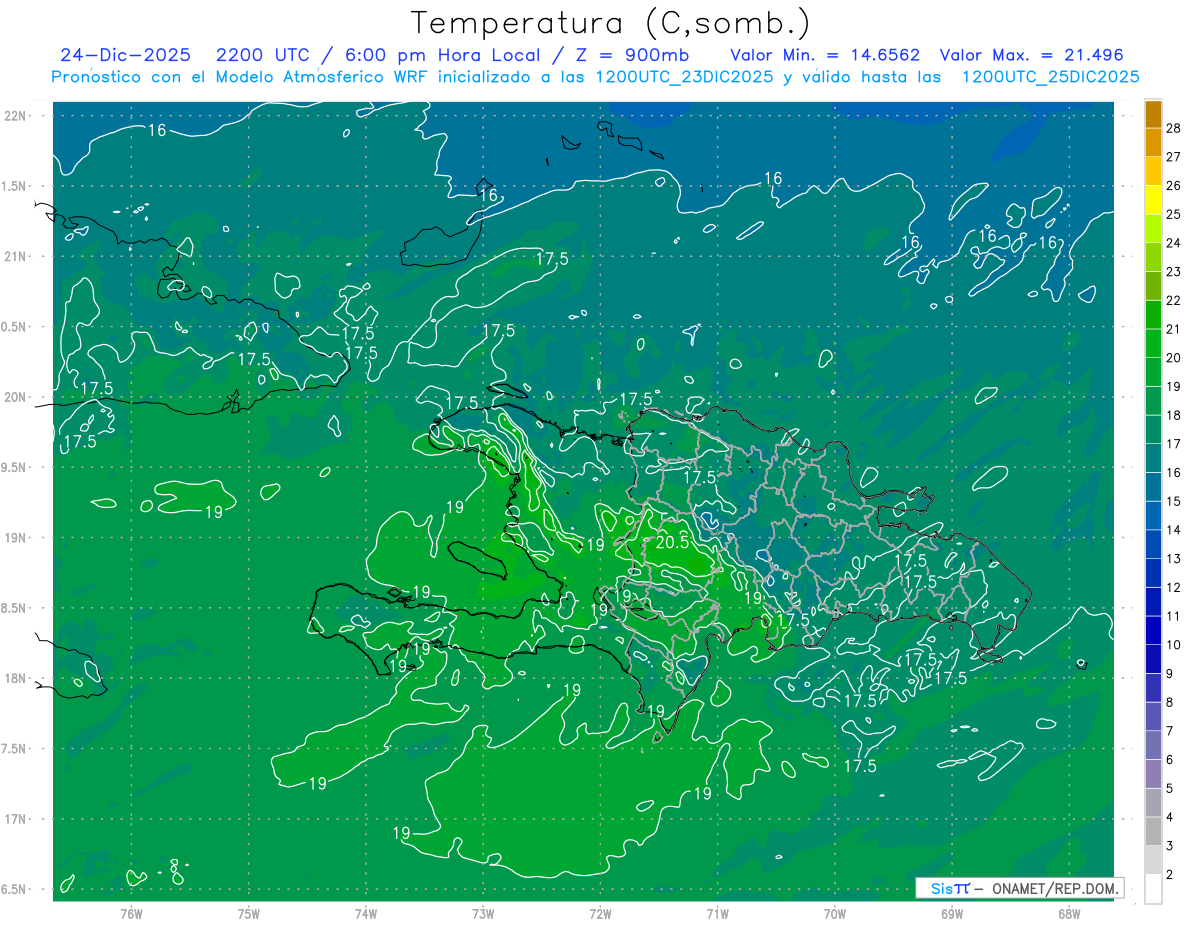Click the legend value "15"
Viewport: 1200px width, 927px height.
[x=1174, y=502]
